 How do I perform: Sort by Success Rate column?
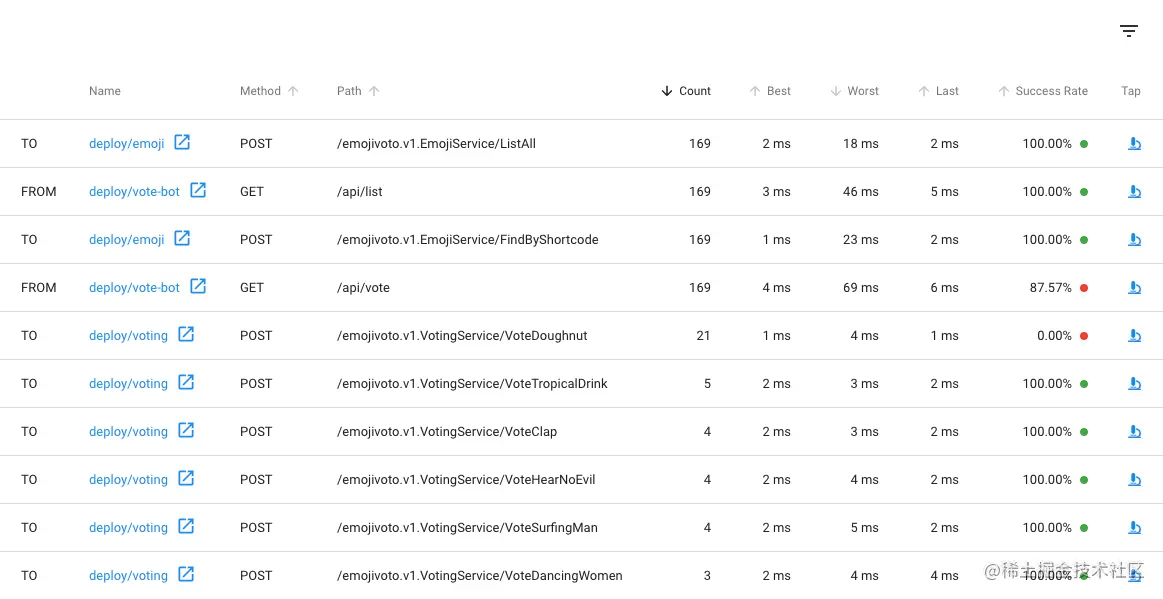(1043, 91)
